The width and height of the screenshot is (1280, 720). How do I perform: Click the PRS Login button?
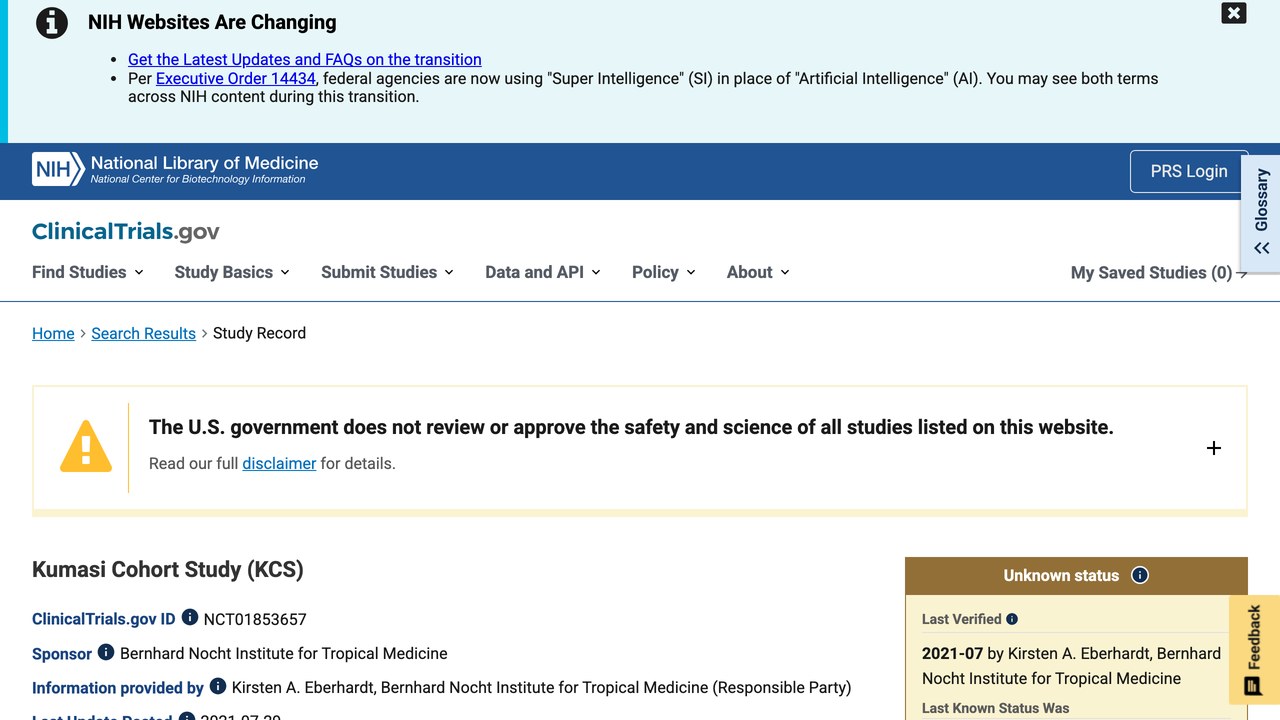coord(1189,171)
